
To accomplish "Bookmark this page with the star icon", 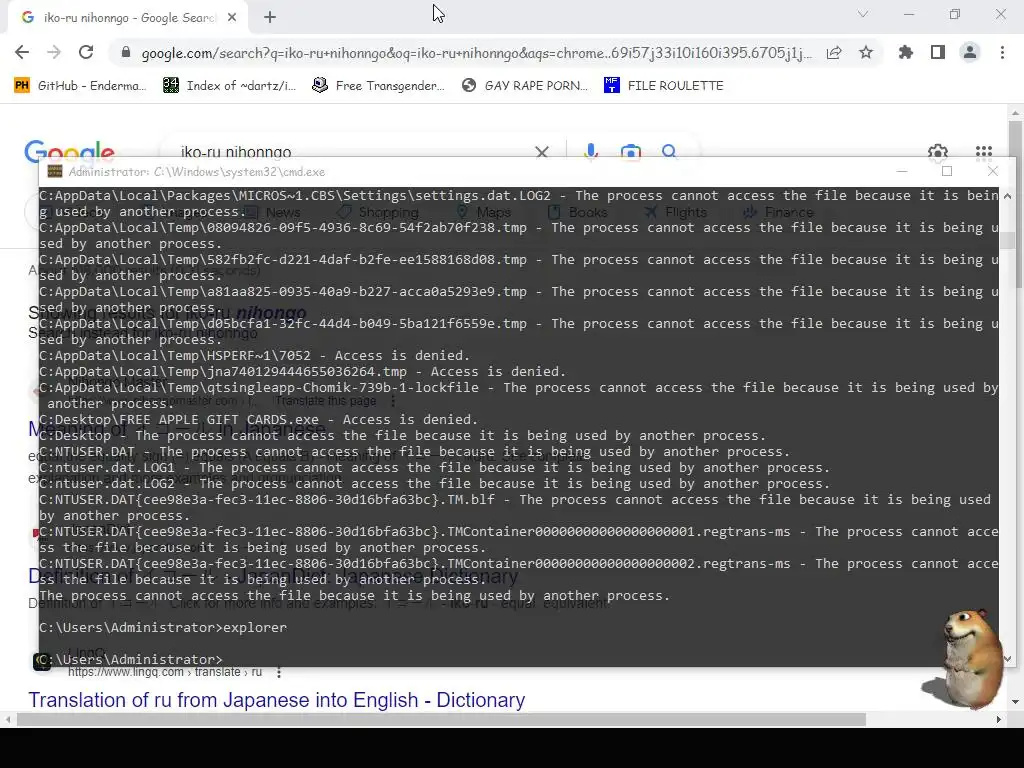I will (x=866, y=52).
